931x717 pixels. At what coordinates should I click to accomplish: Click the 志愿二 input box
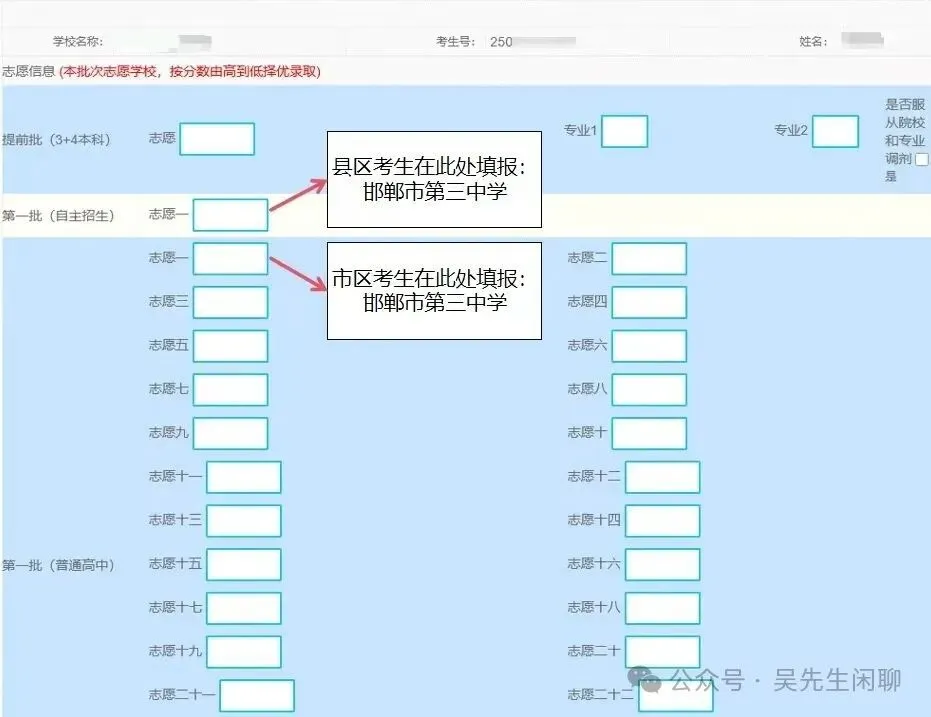[x=650, y=258]
